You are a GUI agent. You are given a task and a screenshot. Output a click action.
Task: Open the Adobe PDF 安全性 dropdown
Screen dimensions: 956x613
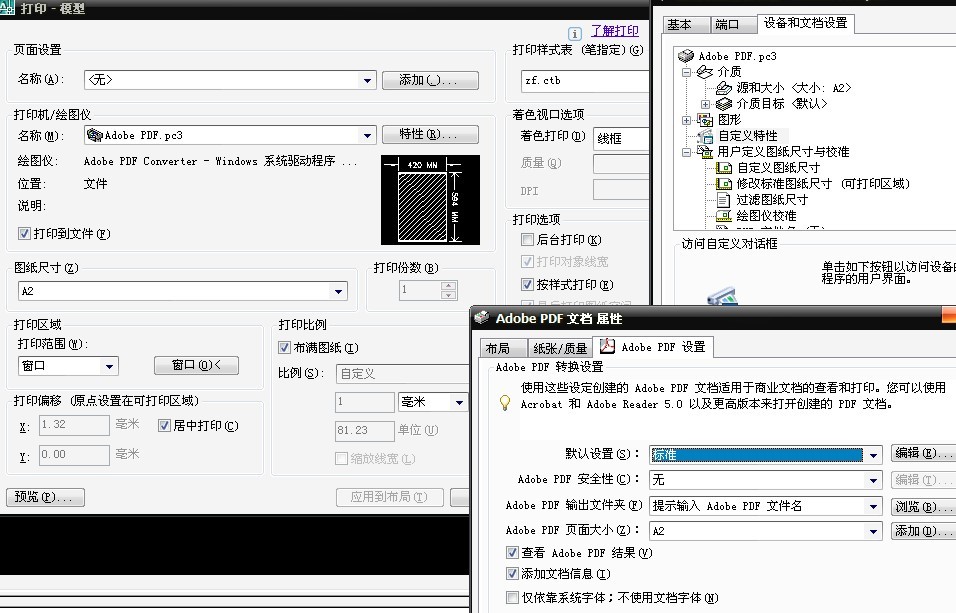(x=874, y=480)
